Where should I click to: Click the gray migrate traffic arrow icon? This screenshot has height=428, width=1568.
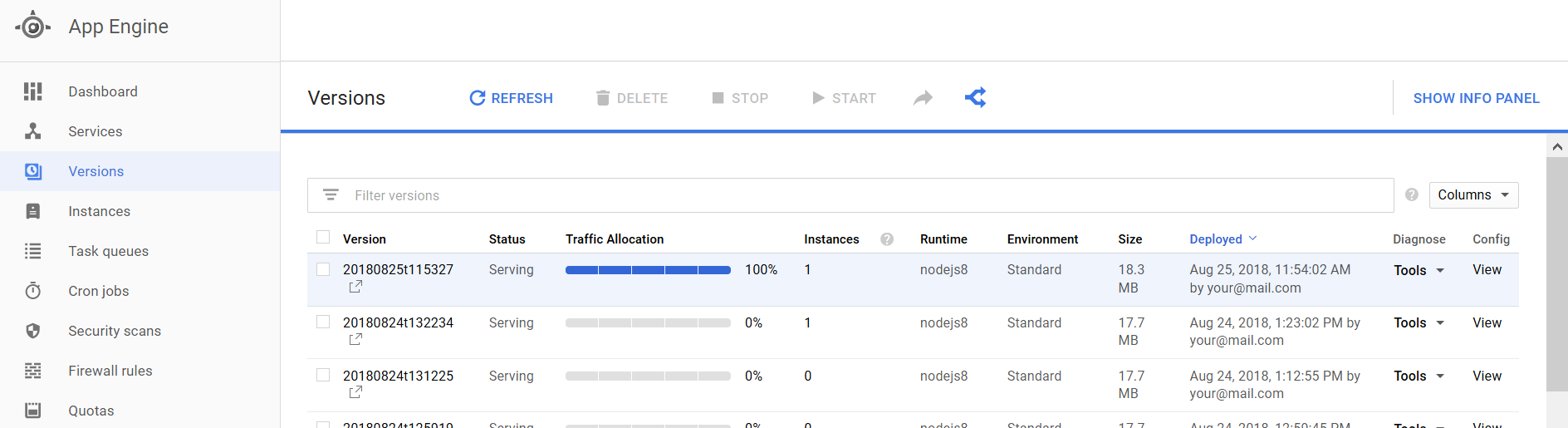[x=923, y=98]
